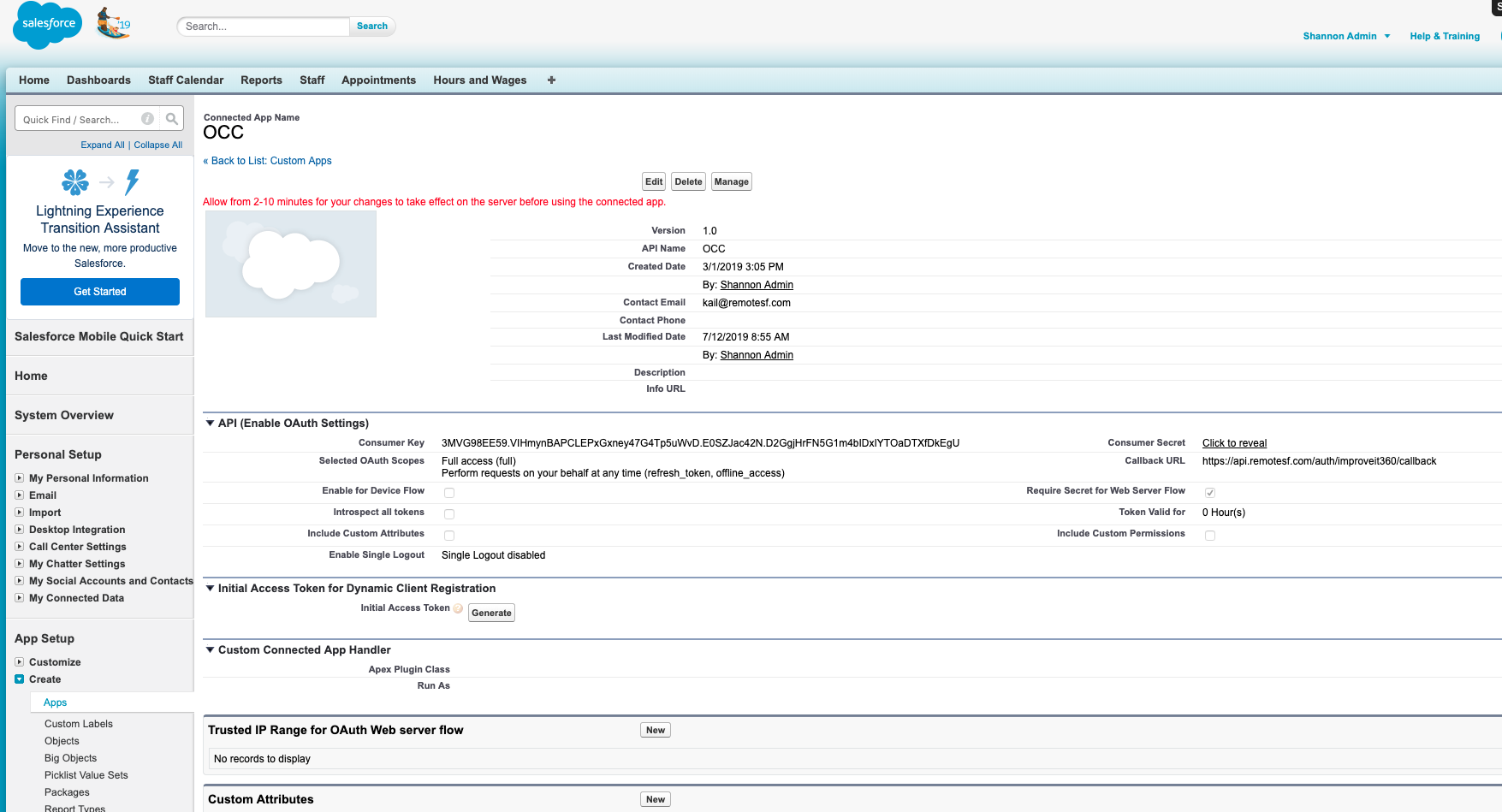Focus the top Search input field
This screenshot has height=812, width=1502.
click(264, 27)
